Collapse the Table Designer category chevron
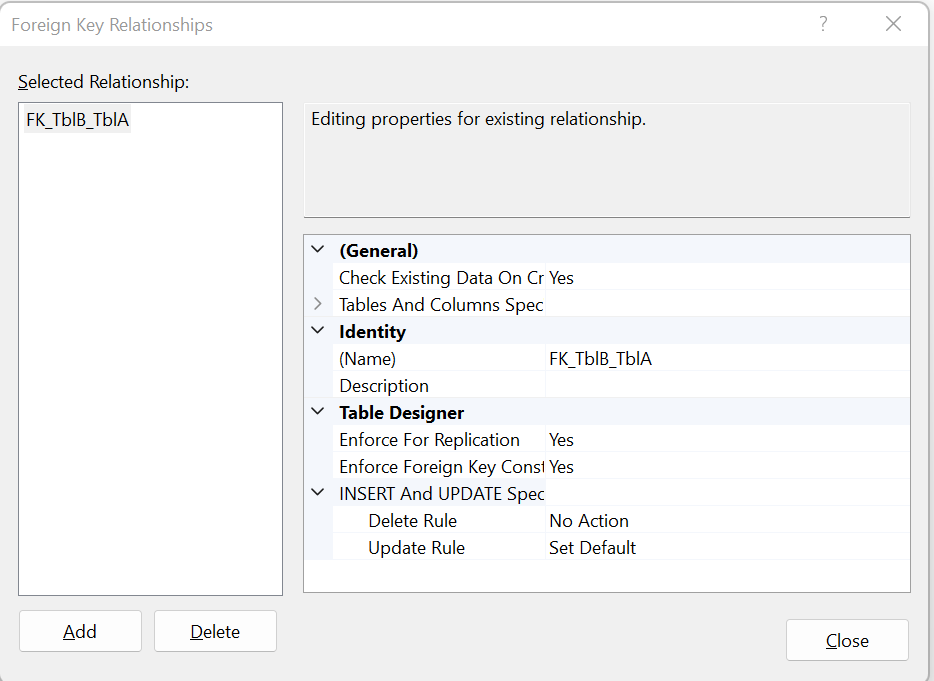This screenshot has height=681, width=934. pos(318,412)
